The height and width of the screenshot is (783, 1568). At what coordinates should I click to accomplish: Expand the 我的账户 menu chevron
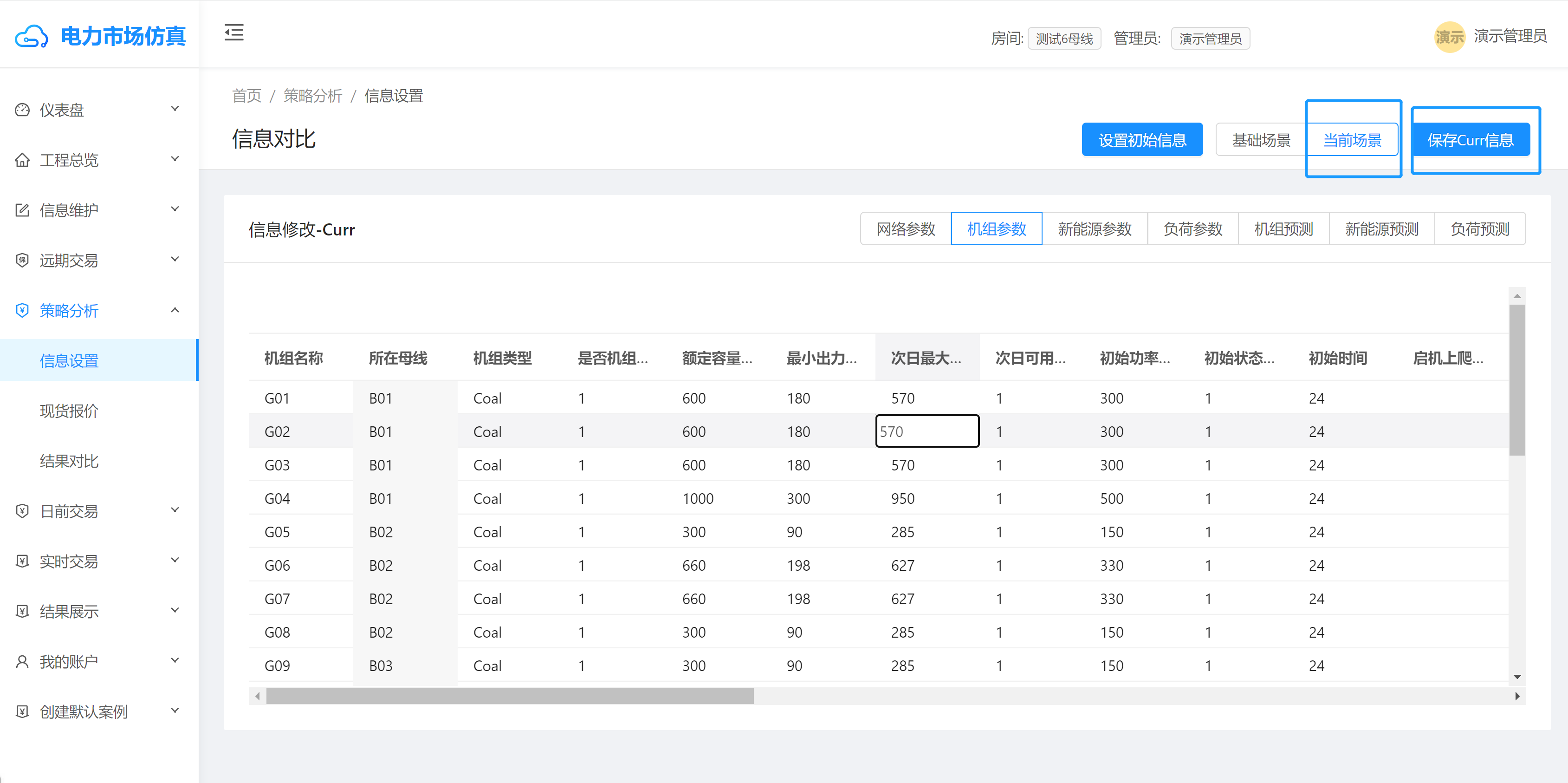[175, 660]
